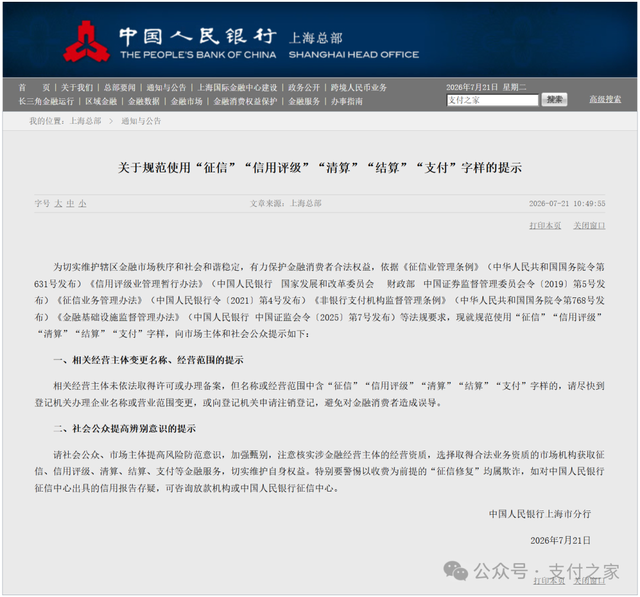The height and width of the screenshot is (597, 640).
Task: Click THE PEOPLE'S BANK OF CHINA banner text
Action: 198,55
